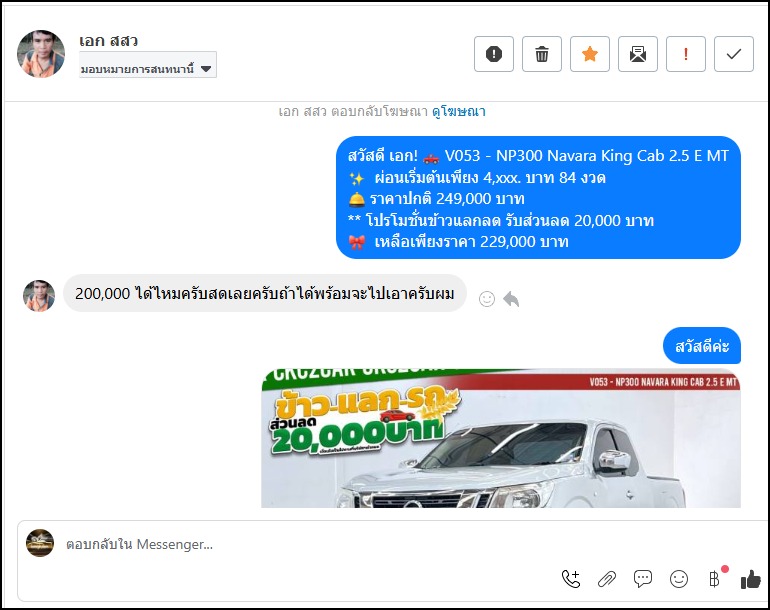React to the 200,000 message with emoji
The width and height of the screenshot is (770, 610).
487,299
